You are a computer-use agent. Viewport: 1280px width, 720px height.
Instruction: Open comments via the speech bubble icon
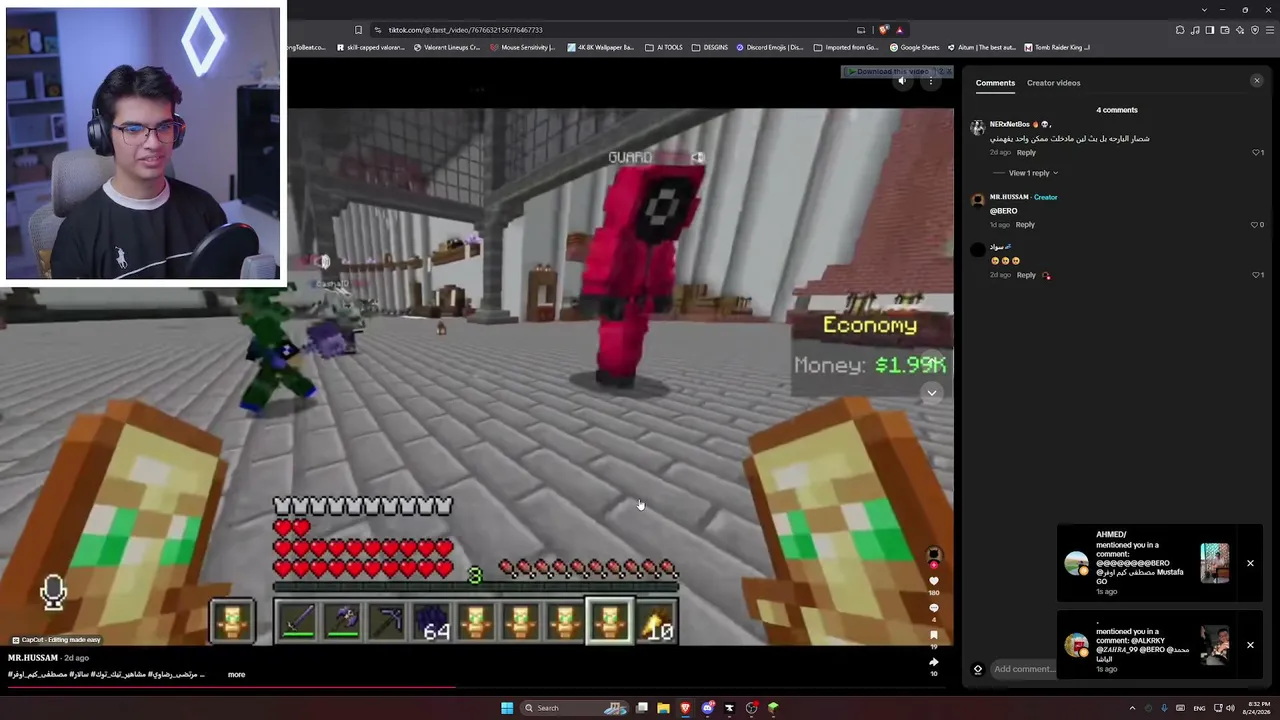coord(934,608)
